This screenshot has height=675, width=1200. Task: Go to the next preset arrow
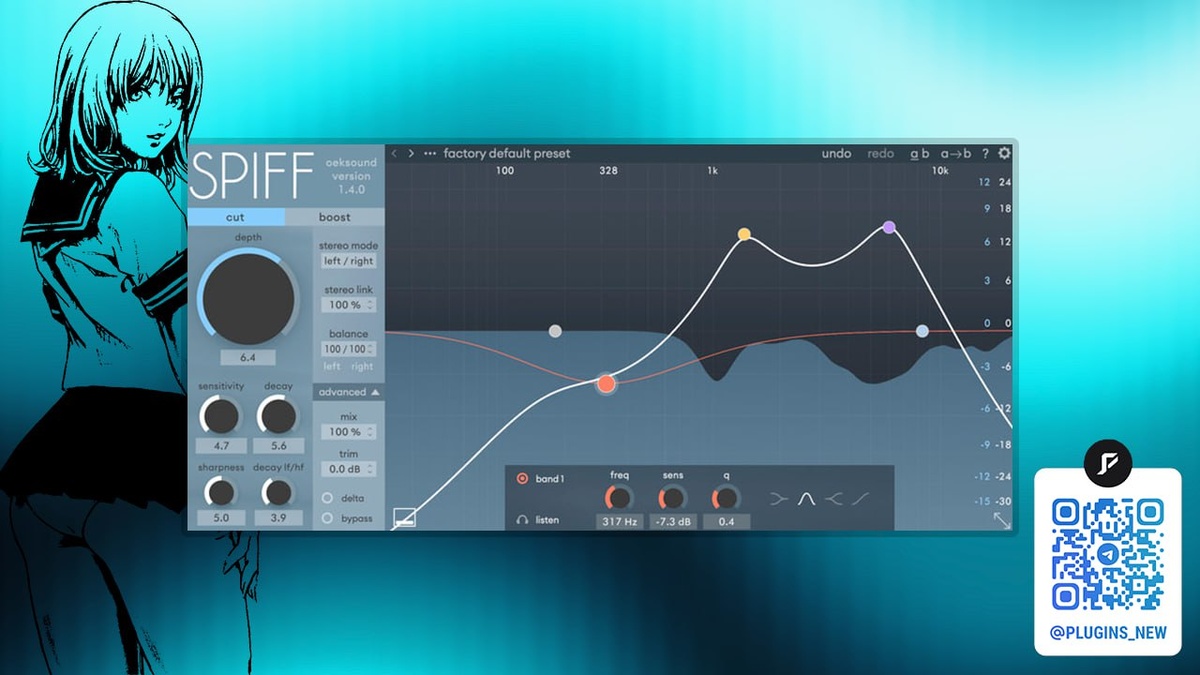pos(411,154)
